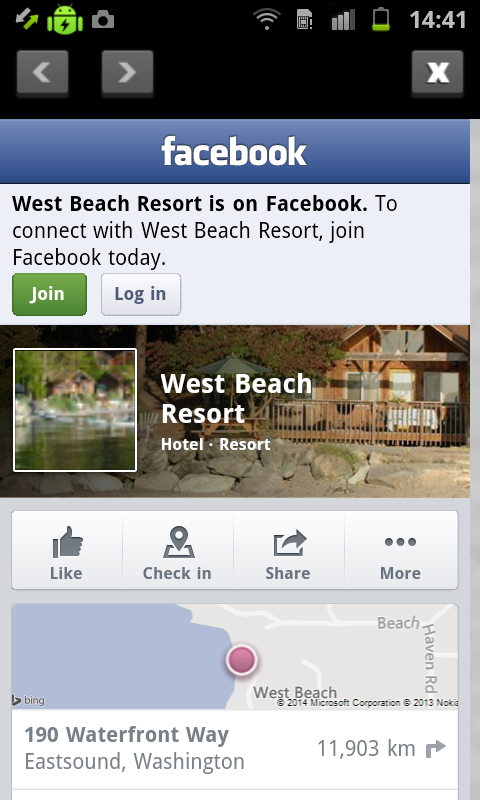Screen dimensions: 480x800
Task: Open the More options menu
Action: 400,551
